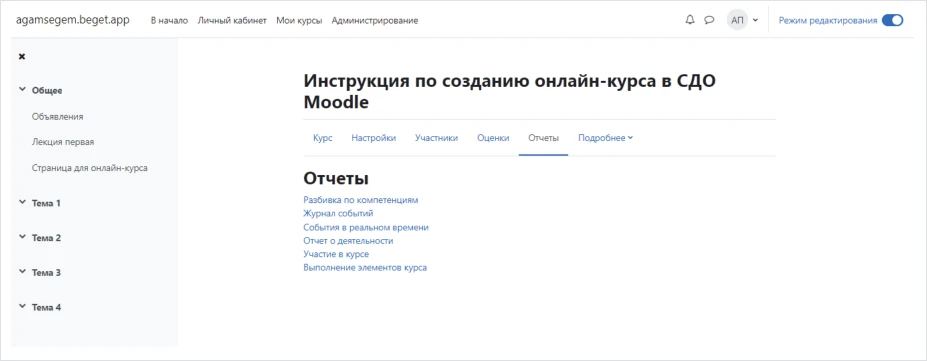Screen dimensions: 927x361
Task: Switch to the Курс tab
Action: [322, 138]
